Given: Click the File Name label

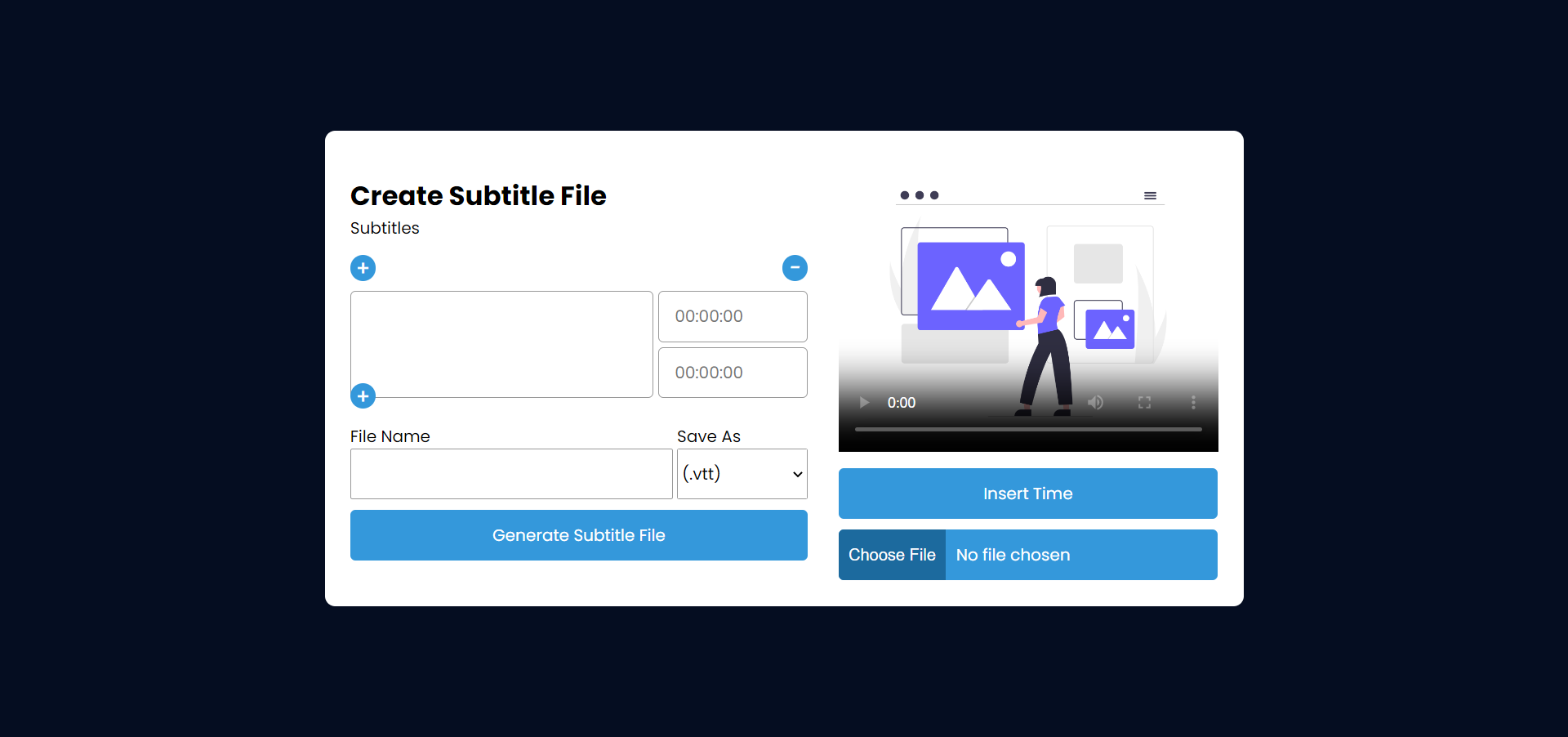Looking at the screenshot, I should (390, 436).
